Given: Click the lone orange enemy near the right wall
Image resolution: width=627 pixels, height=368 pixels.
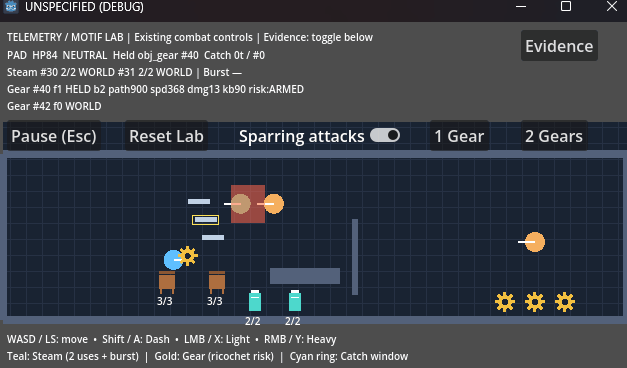Looking at the screenshot, I should [535, 242].
